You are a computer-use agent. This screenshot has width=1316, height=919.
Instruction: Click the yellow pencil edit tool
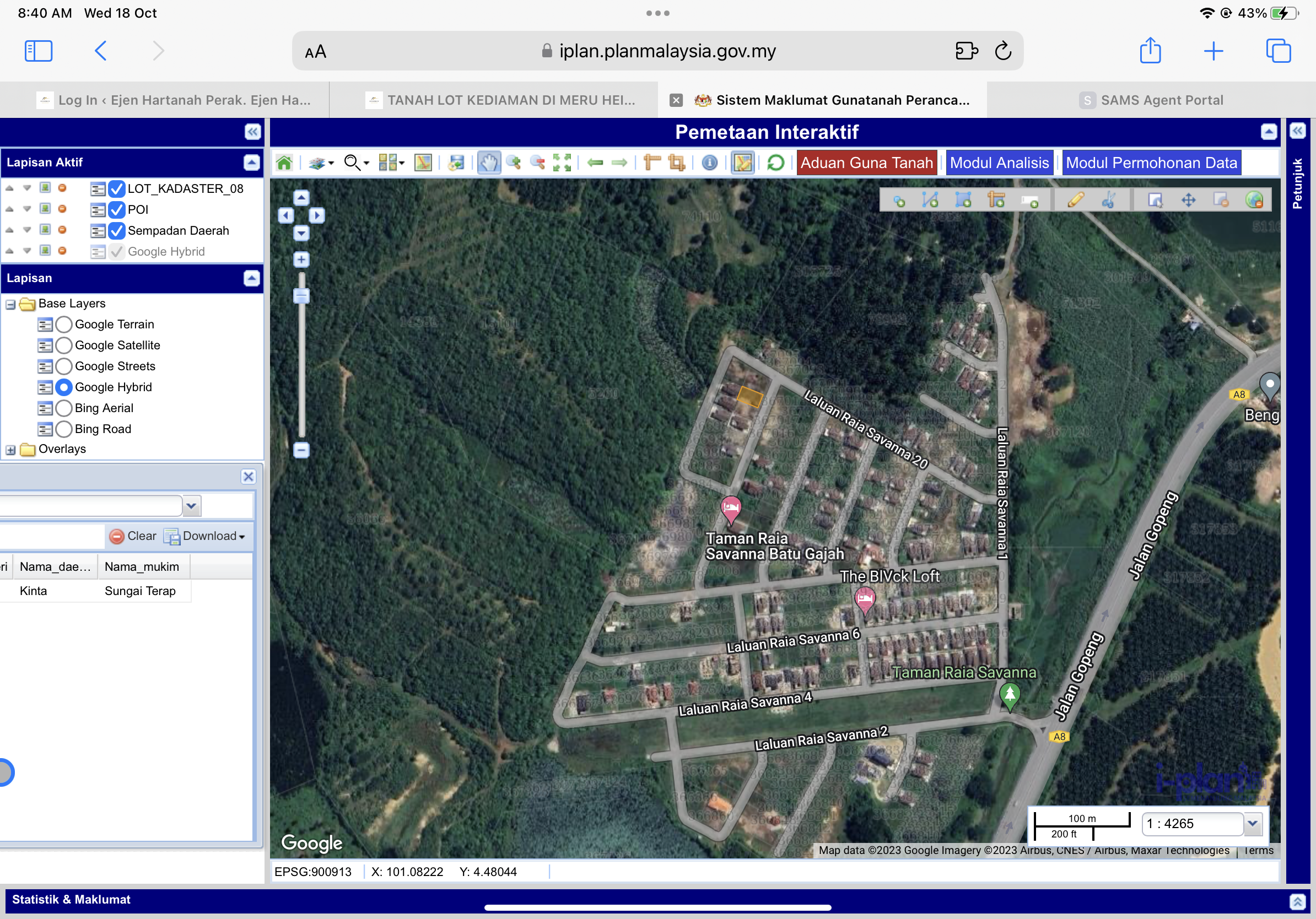click(1075, 200)
